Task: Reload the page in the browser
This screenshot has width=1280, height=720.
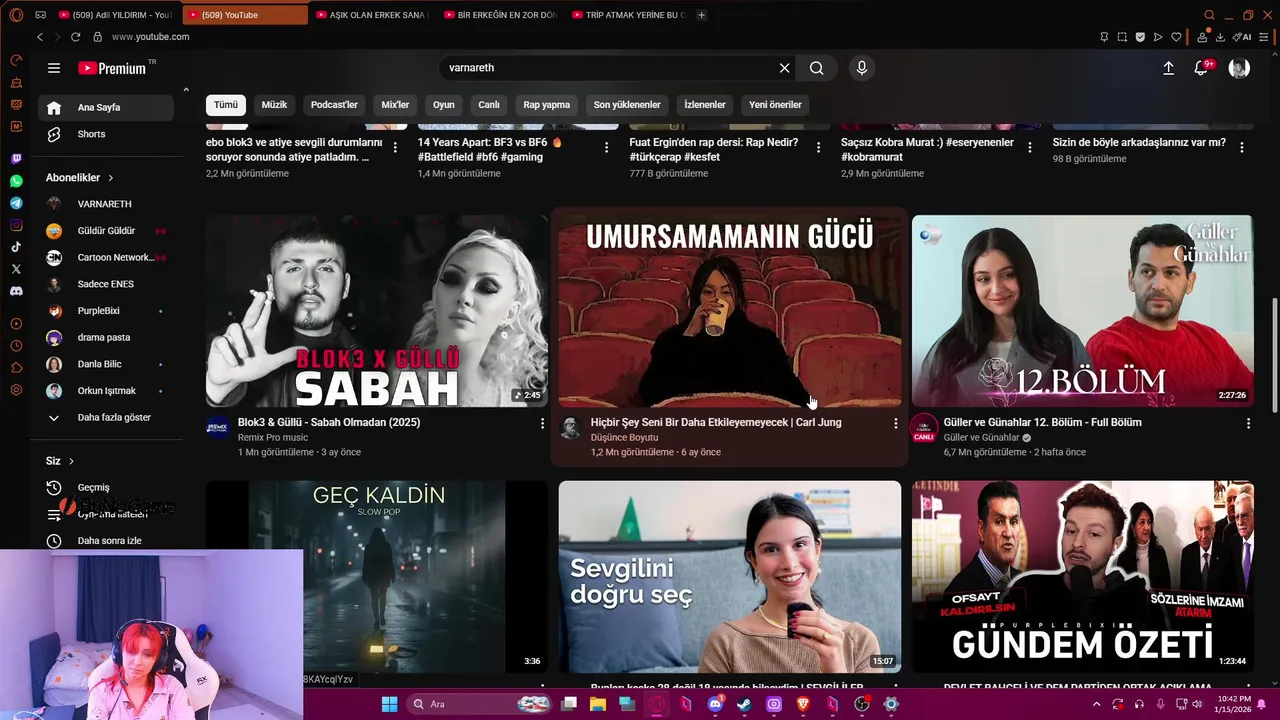Action: point(75,37)
